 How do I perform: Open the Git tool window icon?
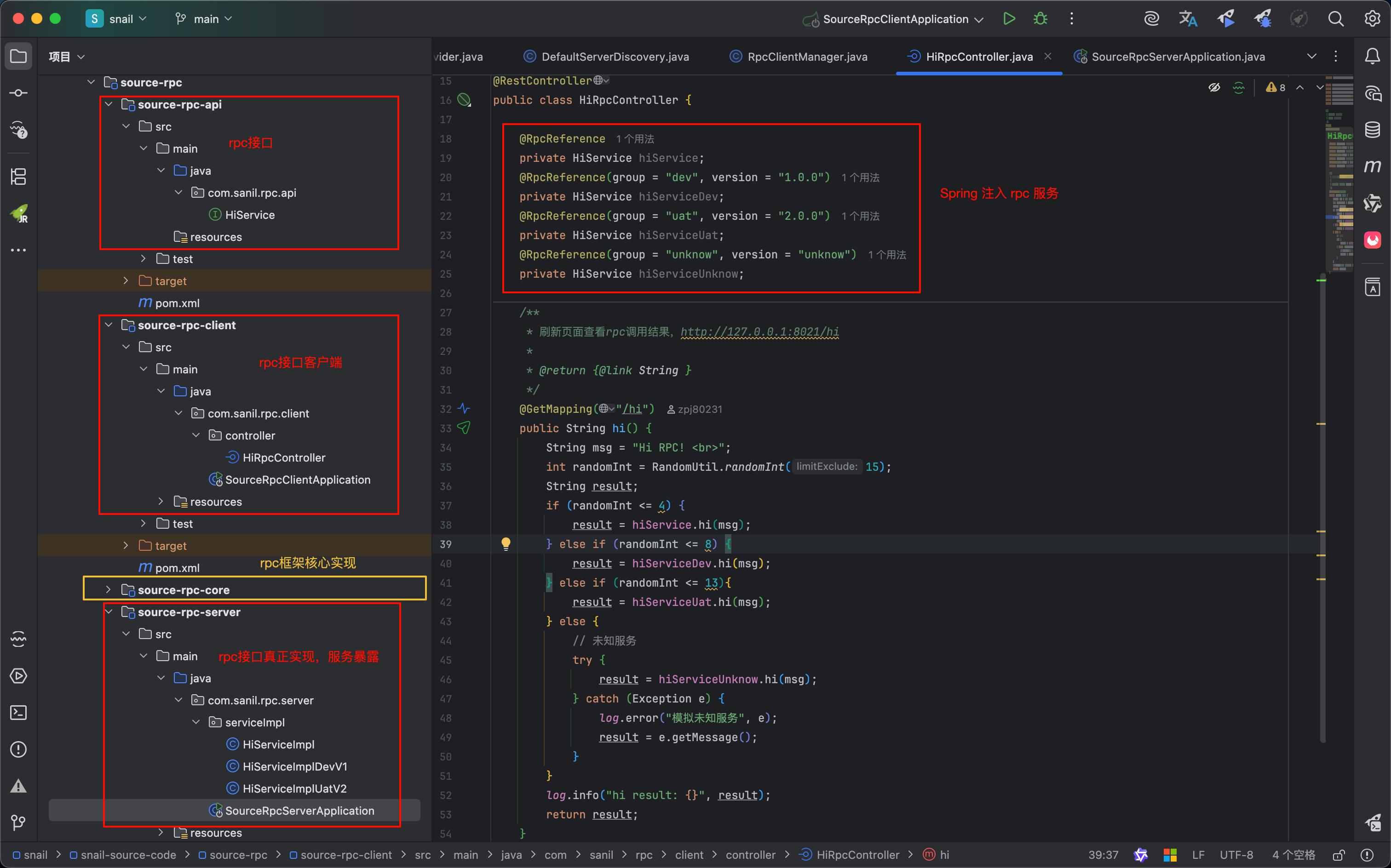tap(18, 822)
